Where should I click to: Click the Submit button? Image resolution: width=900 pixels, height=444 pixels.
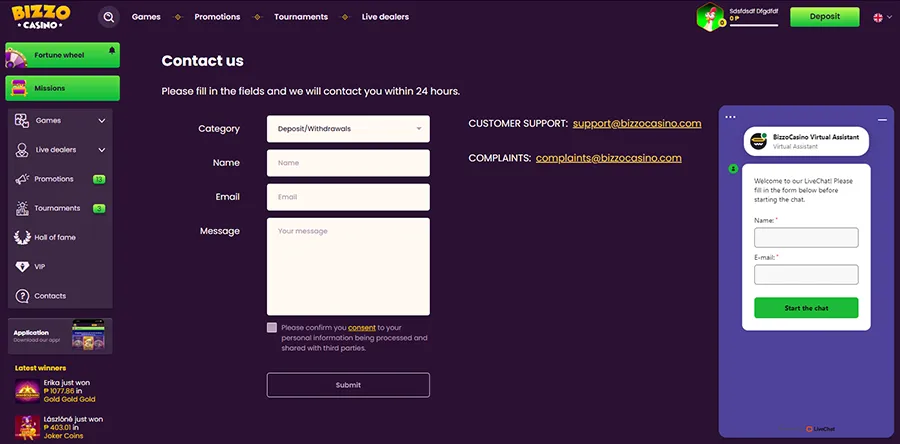348,385
